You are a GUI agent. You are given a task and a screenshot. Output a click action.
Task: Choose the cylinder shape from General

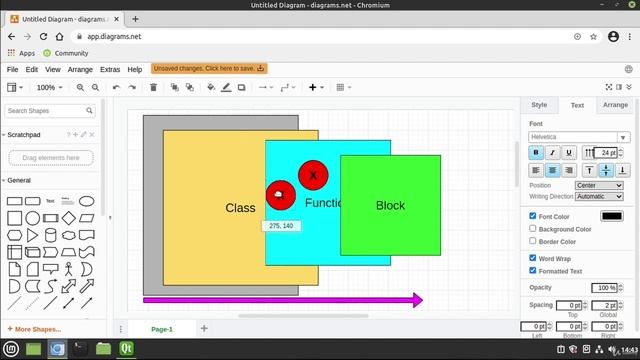click(x=51, y=236)
